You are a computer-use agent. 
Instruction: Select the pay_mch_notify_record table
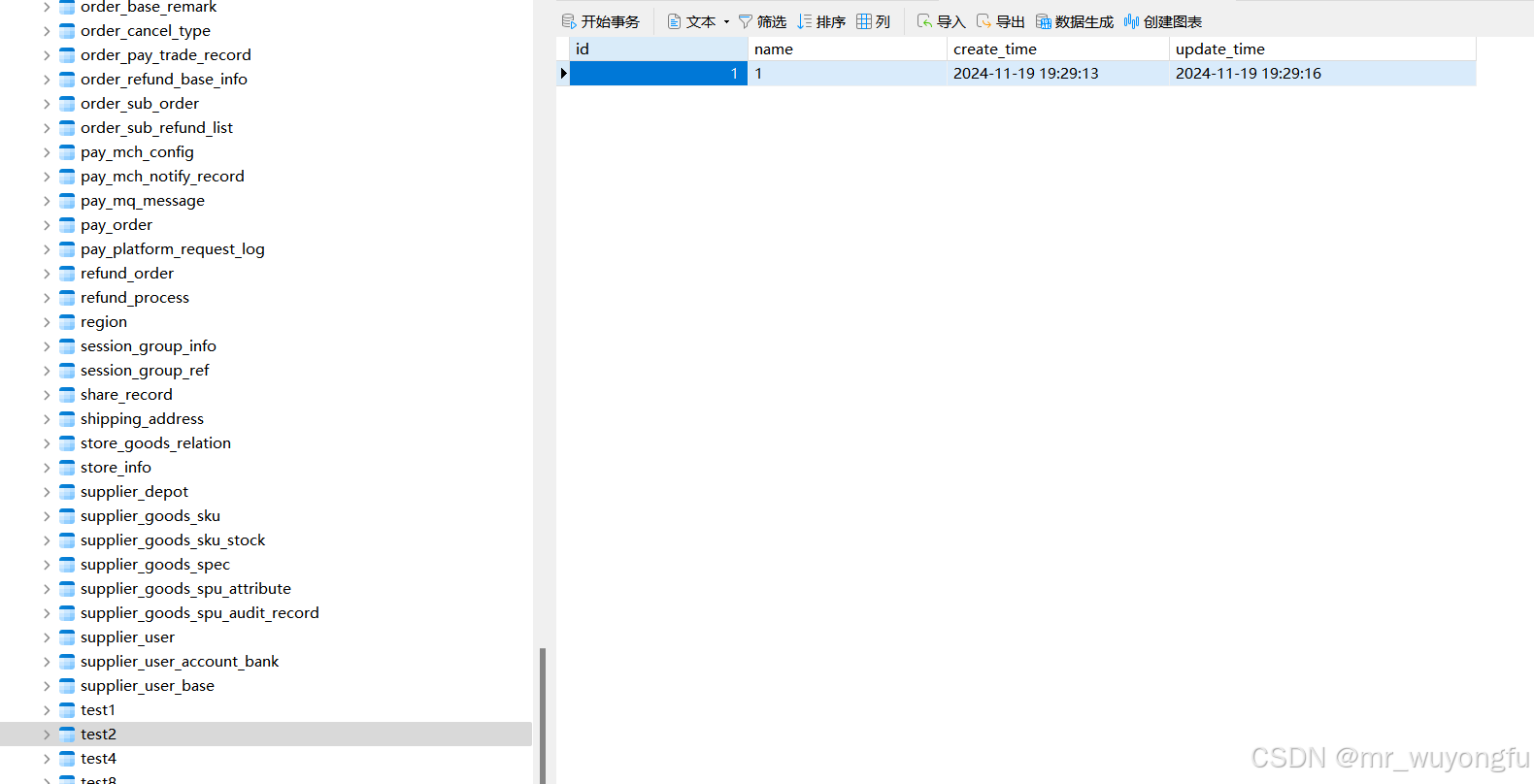[x=162, y=177]
